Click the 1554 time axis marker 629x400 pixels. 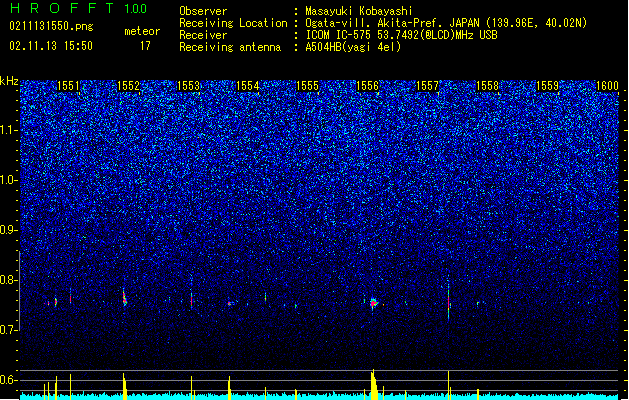click(248, 86)
